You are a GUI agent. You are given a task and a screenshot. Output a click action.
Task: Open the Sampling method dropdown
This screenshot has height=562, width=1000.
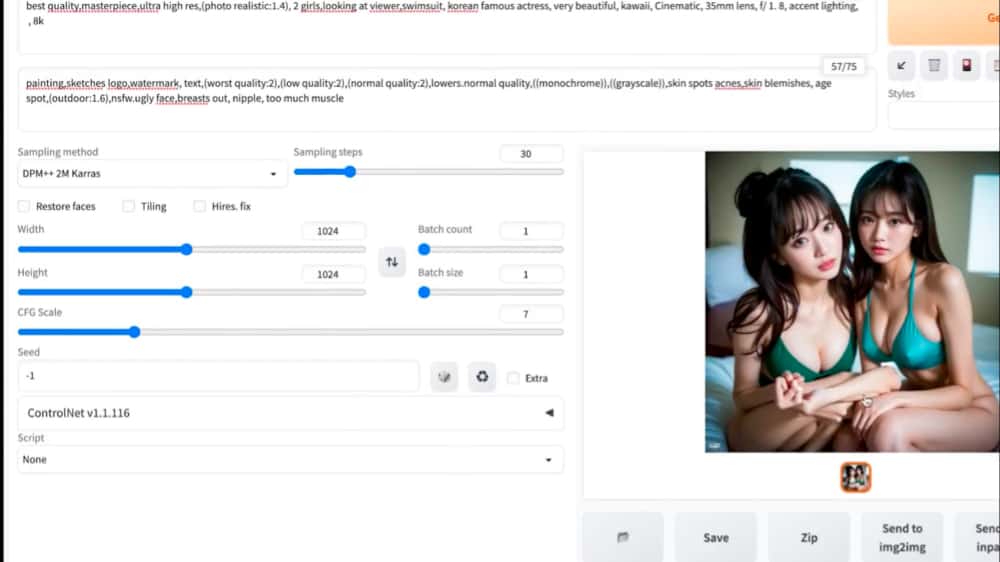(152, 174)
